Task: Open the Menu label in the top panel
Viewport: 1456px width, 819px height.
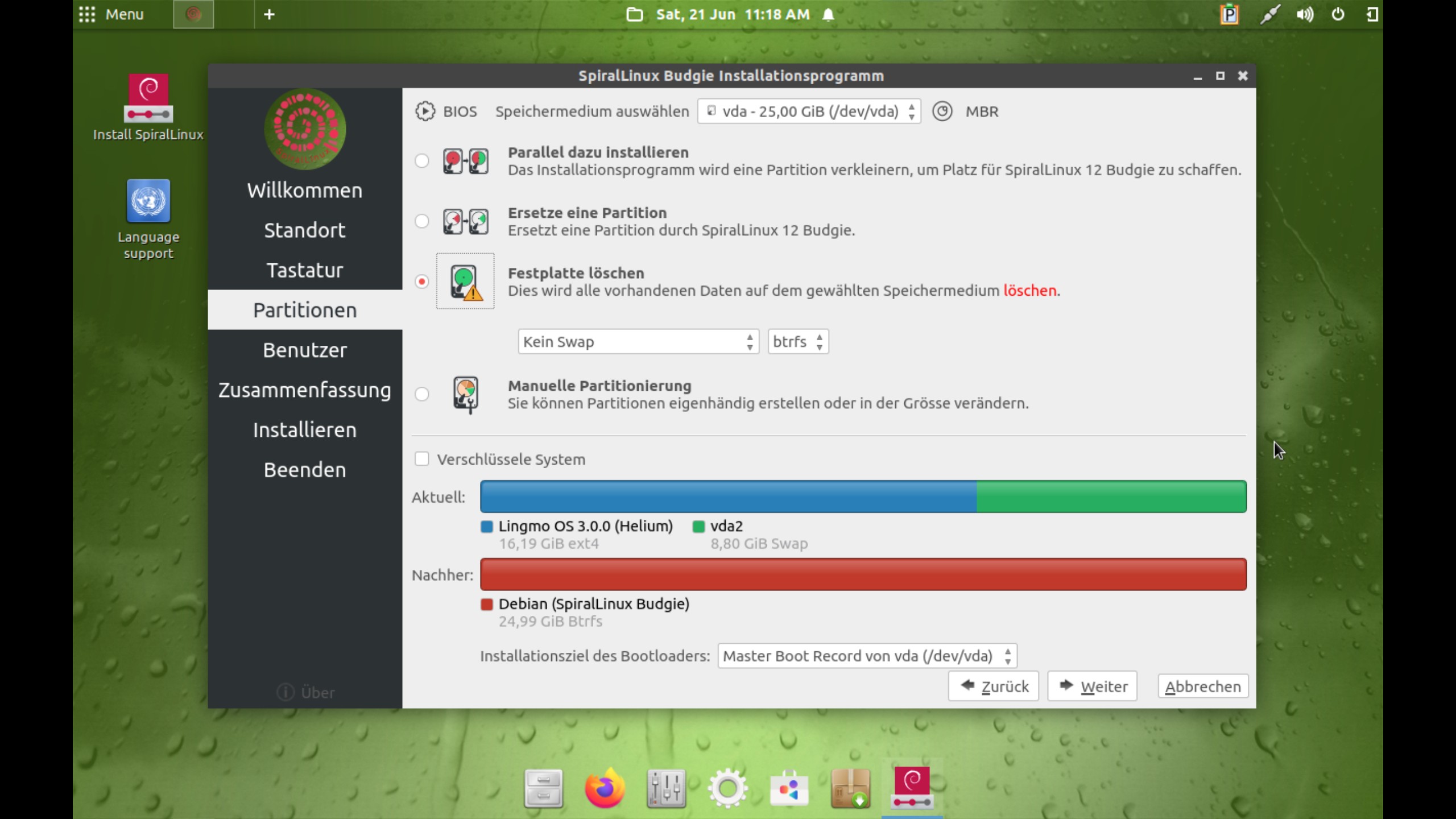Action: click(x=125, y=14)
